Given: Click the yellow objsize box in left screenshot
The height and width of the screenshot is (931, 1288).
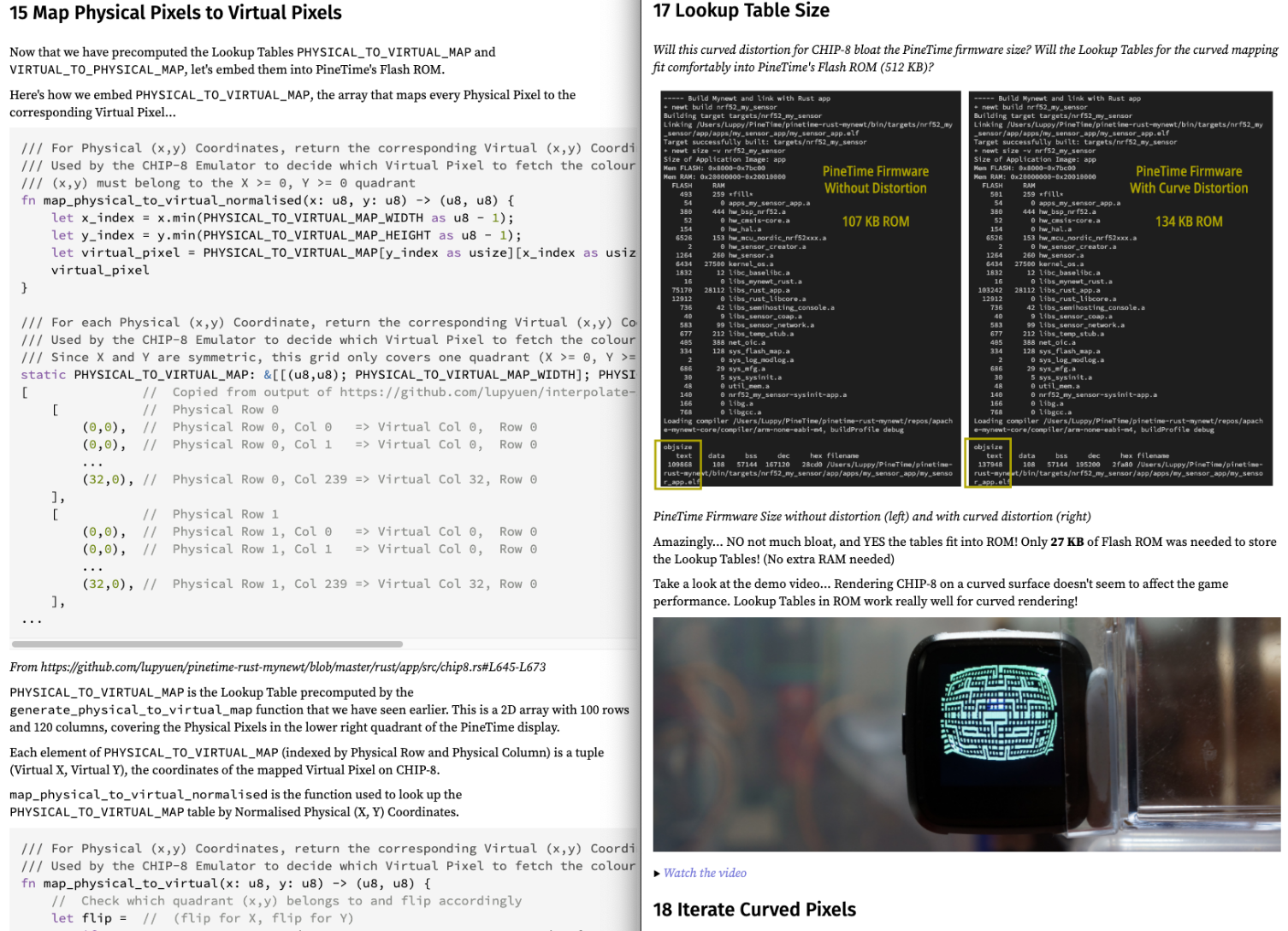Looking at the screenshot, I should [x=677, y=465].
